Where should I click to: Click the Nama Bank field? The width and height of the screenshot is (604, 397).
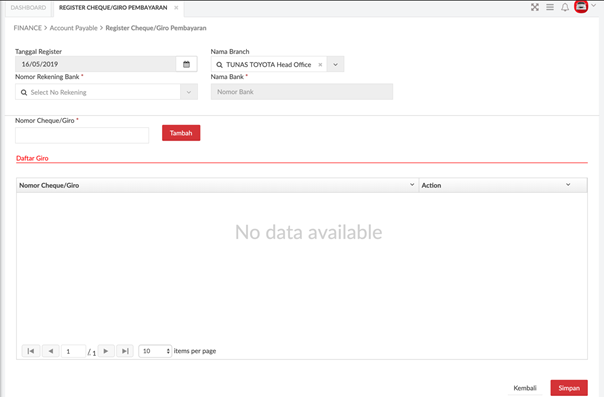[302, 92]
